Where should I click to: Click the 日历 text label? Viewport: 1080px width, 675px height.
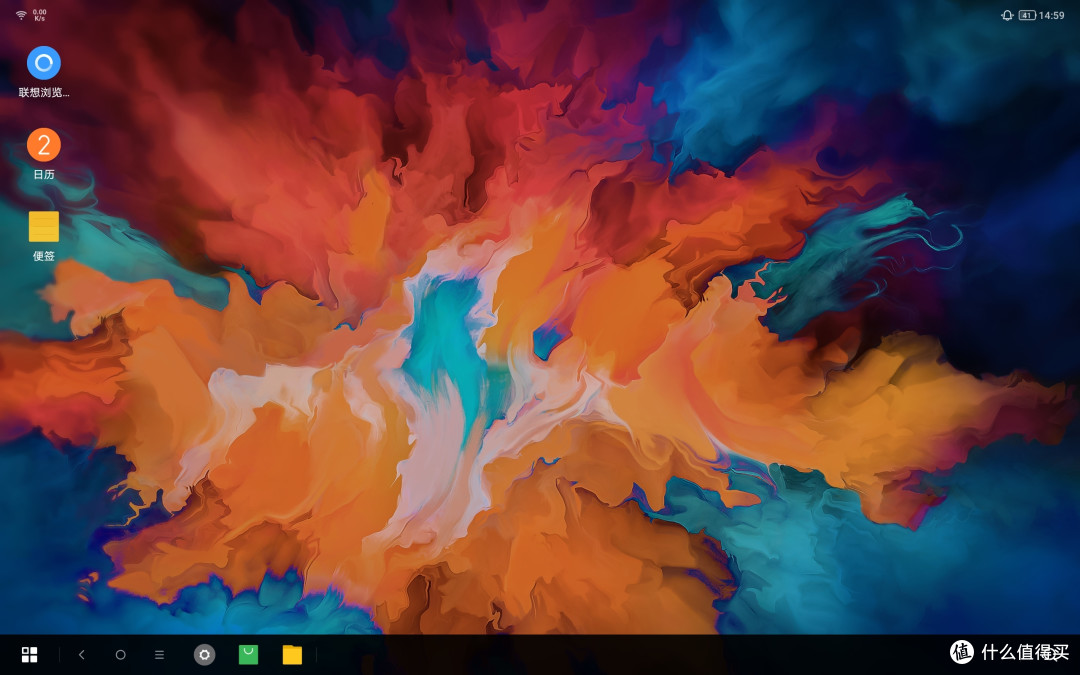point(43,174)
